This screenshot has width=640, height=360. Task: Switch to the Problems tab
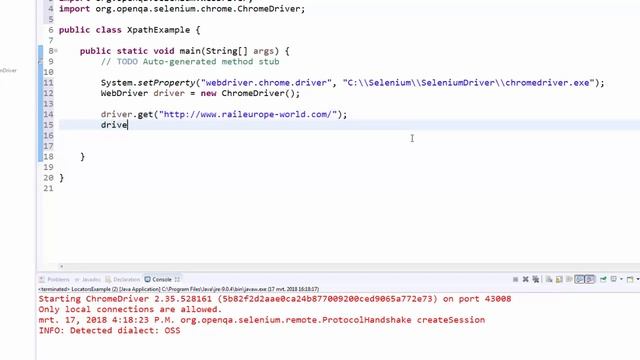click(55, 280)
